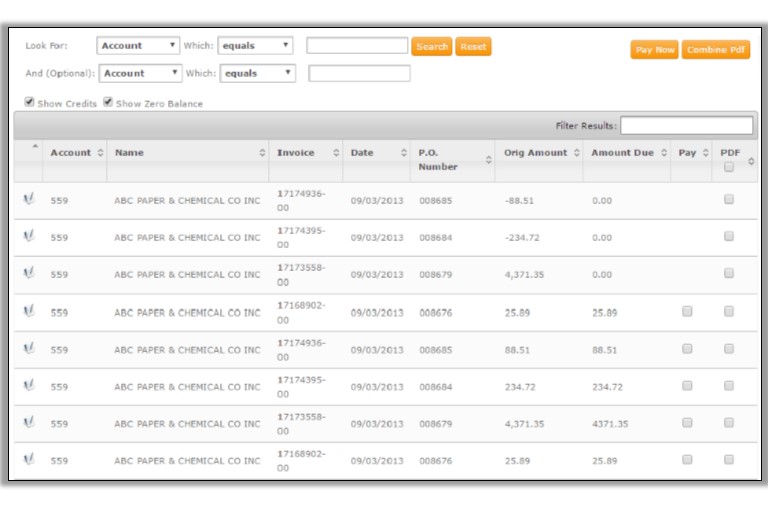Toggle the Show Credits checkbox

[x=30, y=102]
